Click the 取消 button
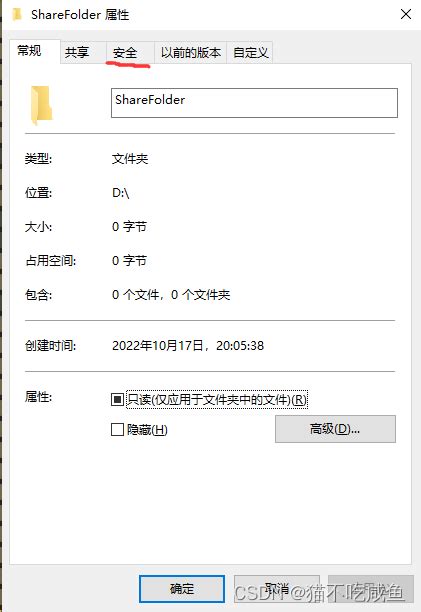Screen dimensions: 421x612 277,589
